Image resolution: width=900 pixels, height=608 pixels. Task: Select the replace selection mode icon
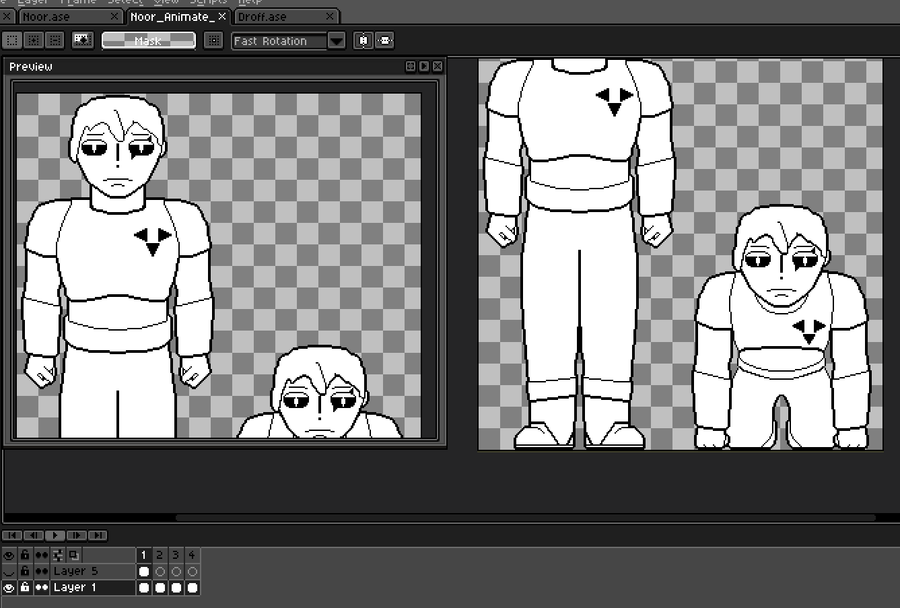pos(12,40)
